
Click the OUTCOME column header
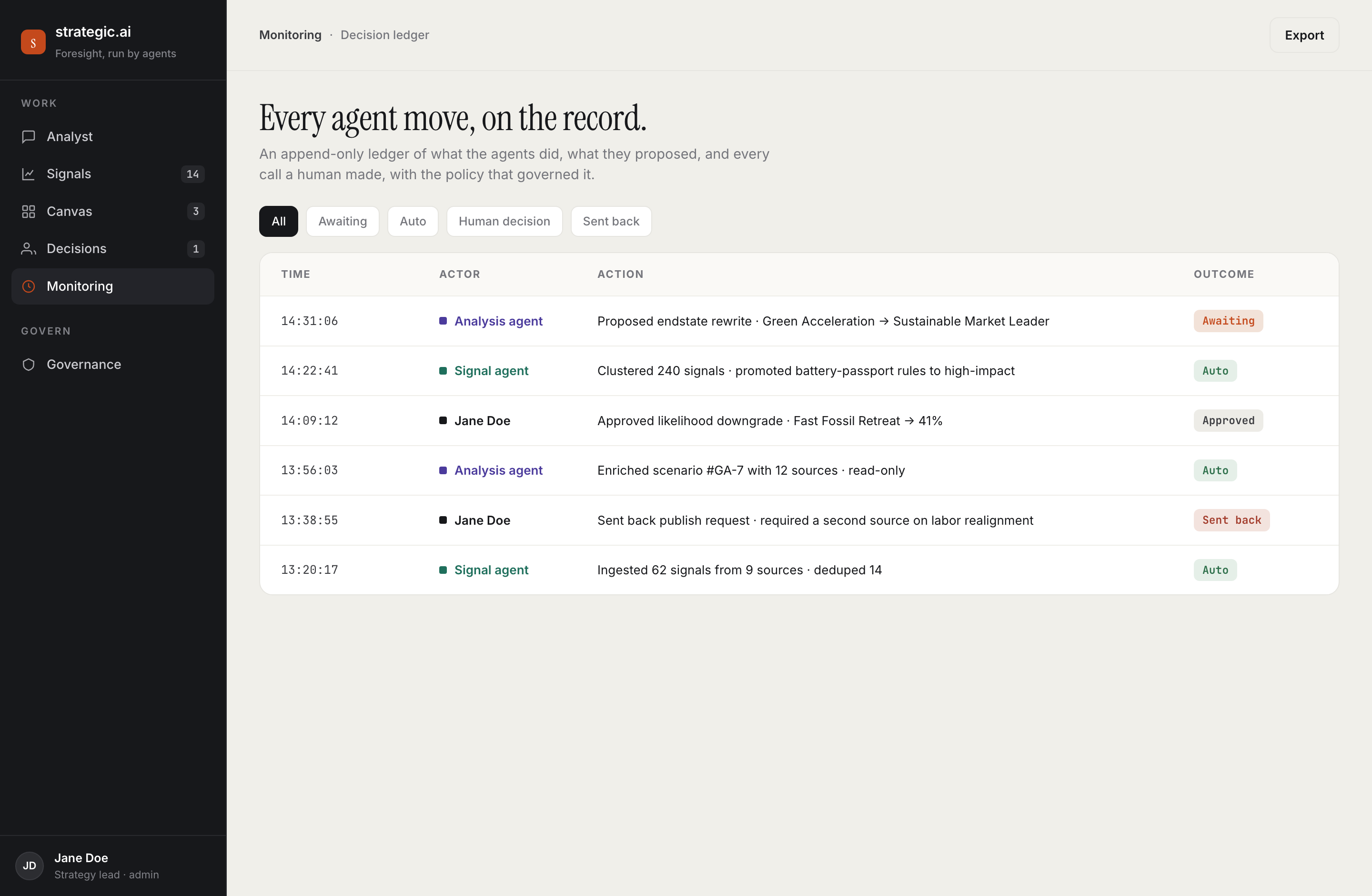click(x=1224, y=275)
